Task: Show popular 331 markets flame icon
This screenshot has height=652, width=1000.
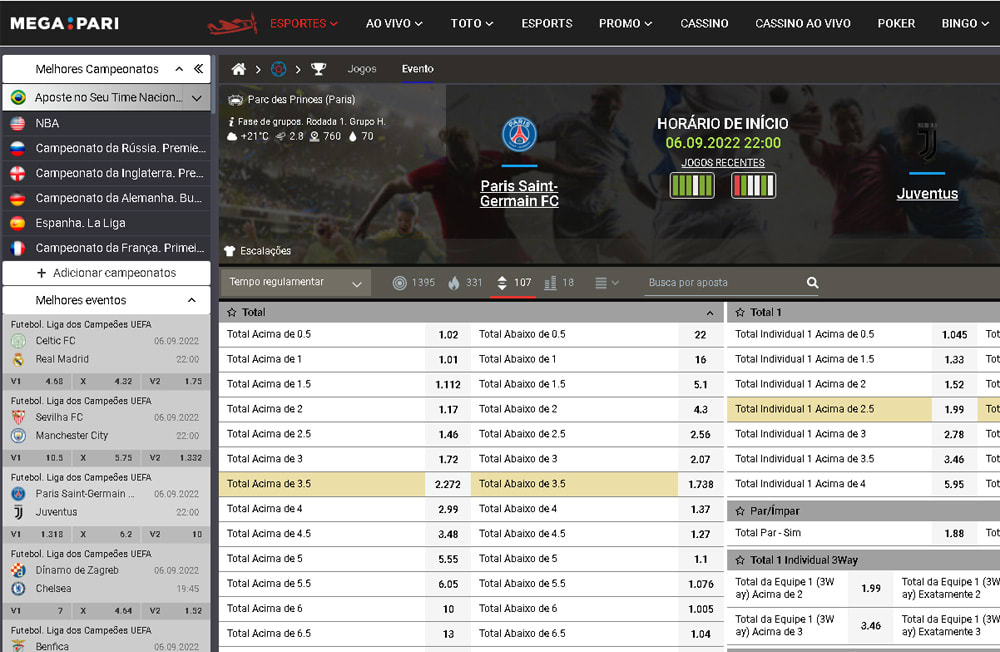Action: click(453, 283)
